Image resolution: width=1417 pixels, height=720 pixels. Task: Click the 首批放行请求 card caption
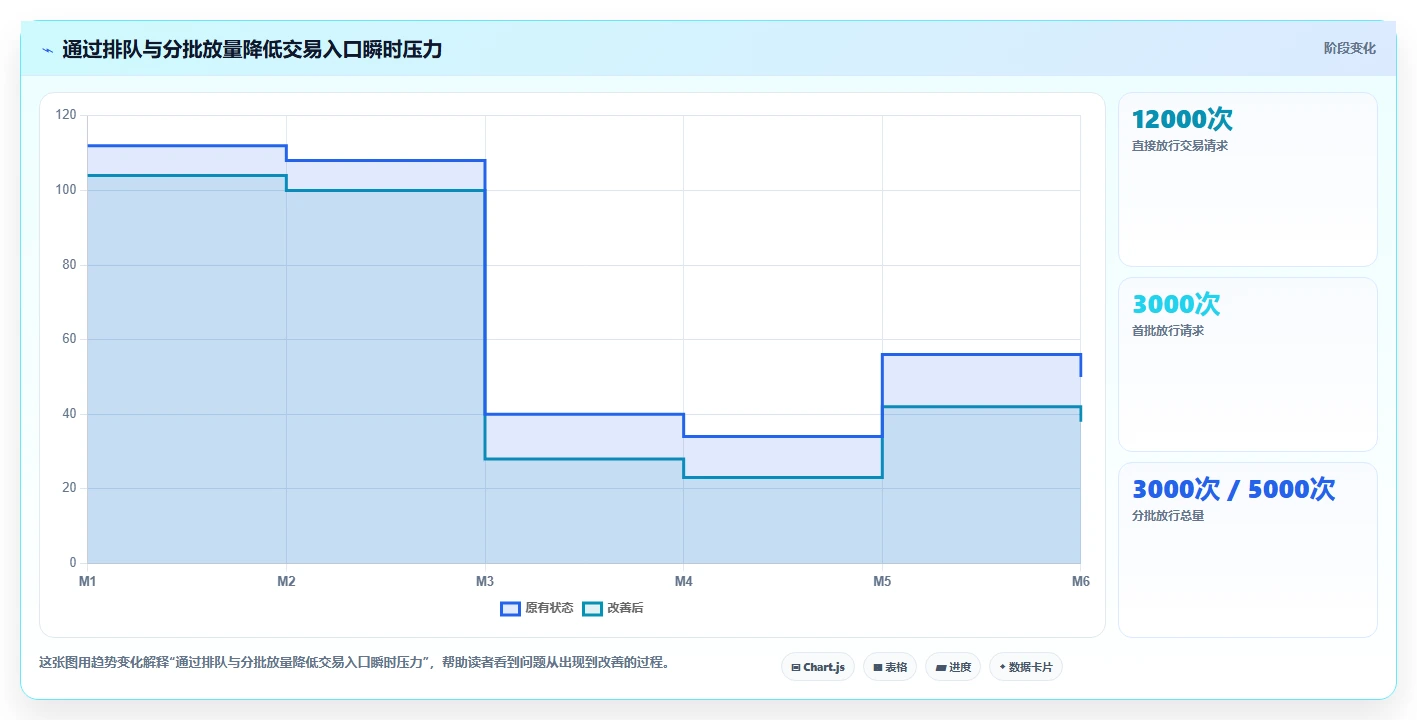(x=1167, y=331)
